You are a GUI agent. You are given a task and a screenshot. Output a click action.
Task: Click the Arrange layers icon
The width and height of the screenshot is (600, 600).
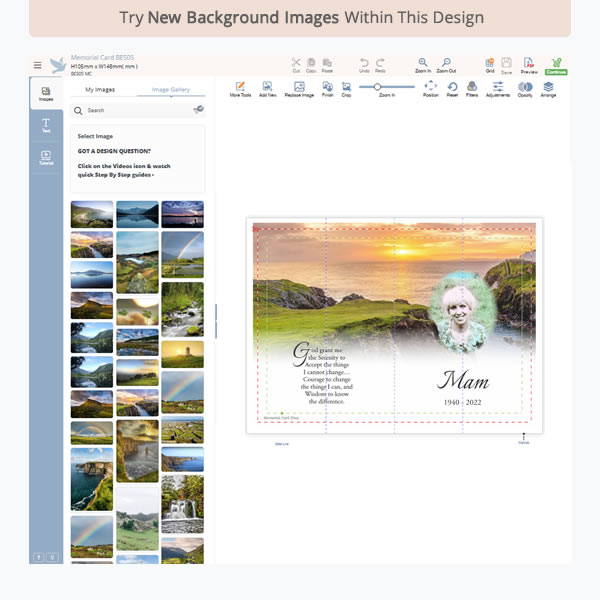548,88
